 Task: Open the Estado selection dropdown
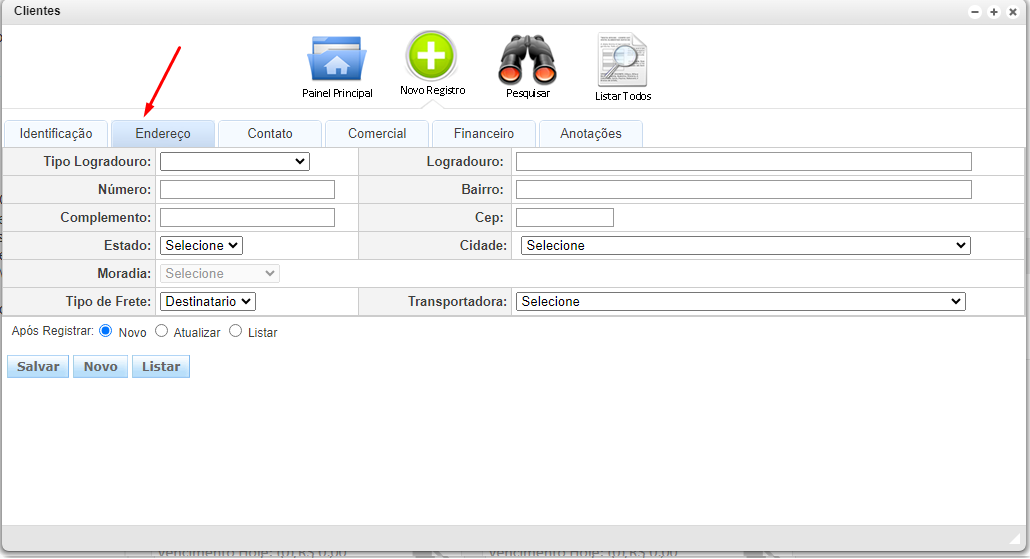click(201, 245)
